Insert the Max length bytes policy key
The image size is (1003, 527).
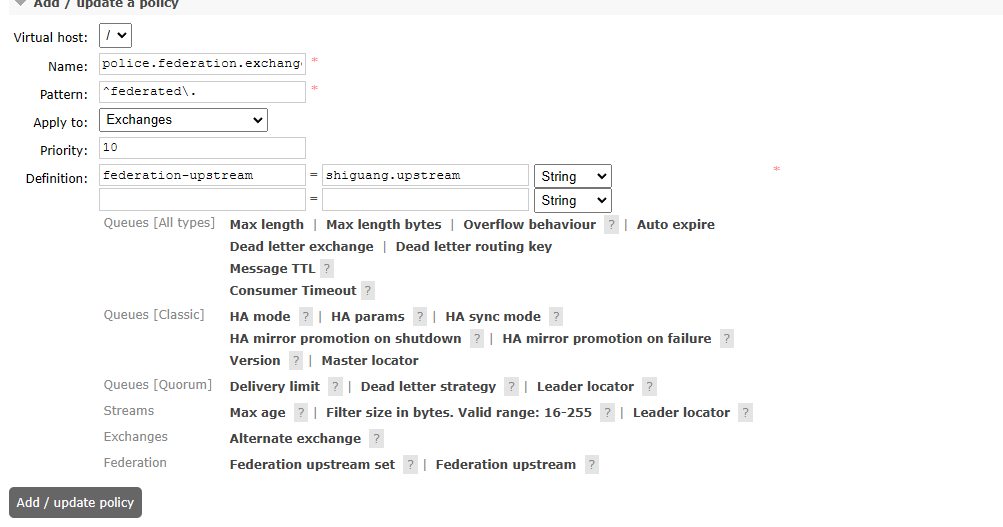coord(384,224)
